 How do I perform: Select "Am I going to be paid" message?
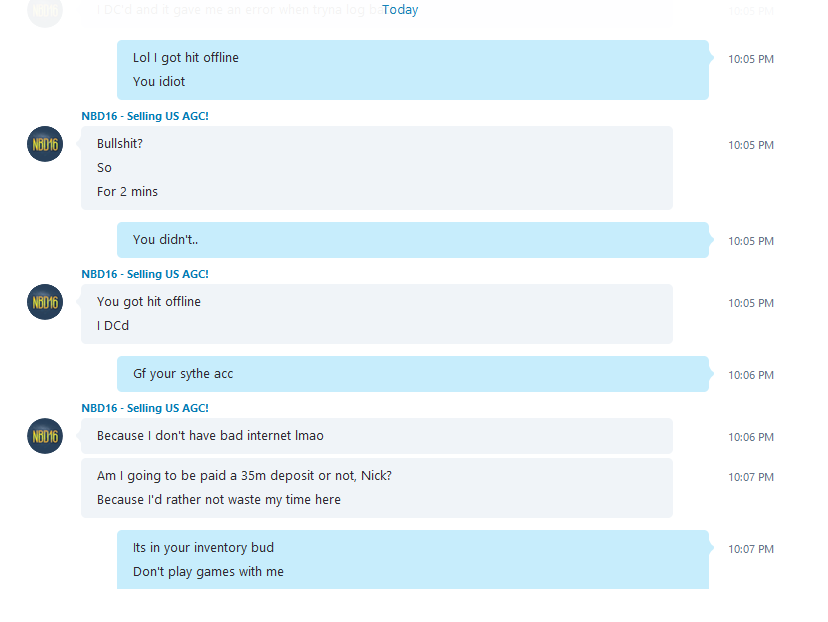[244, 476]
